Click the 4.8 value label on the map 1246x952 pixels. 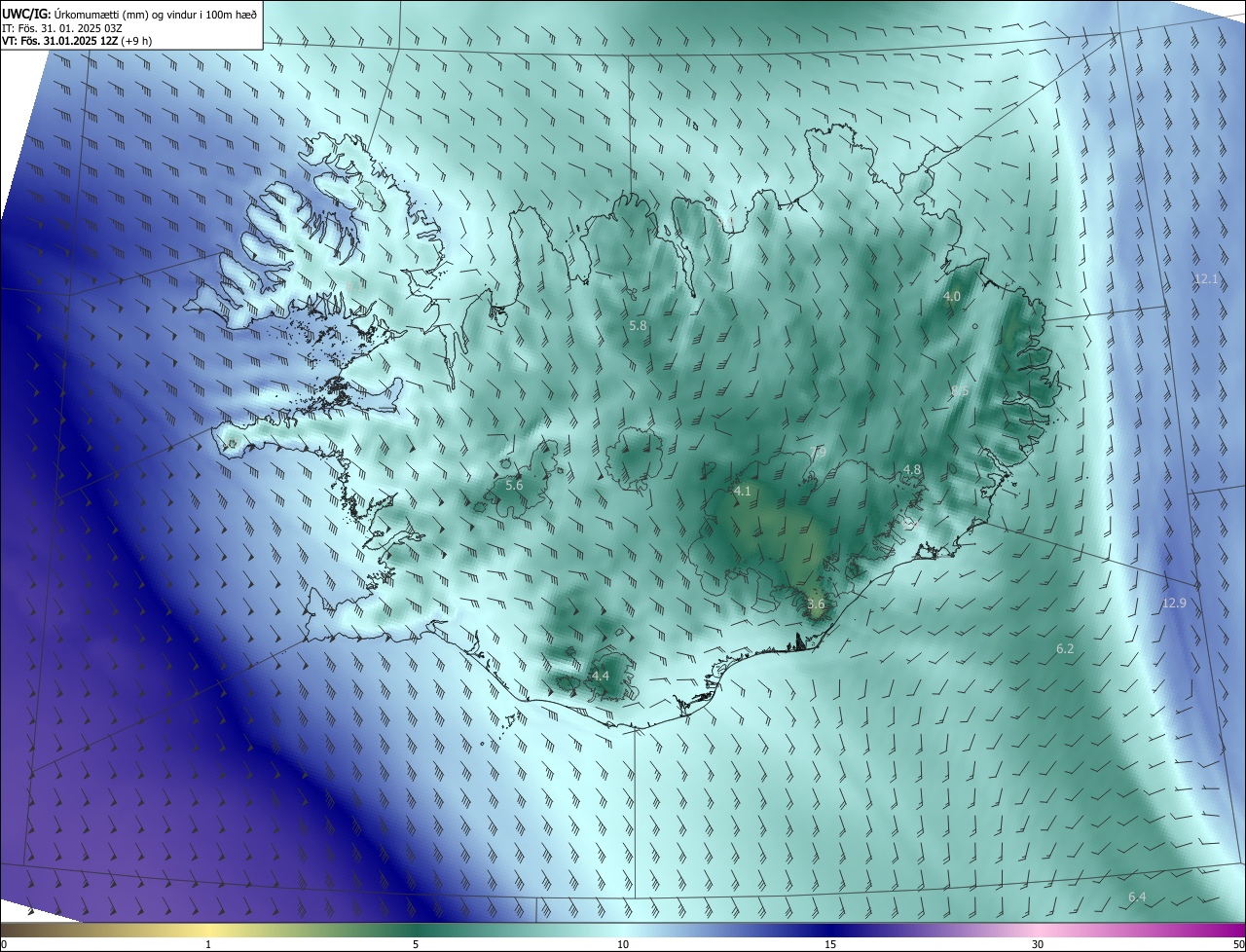point(912,469)
